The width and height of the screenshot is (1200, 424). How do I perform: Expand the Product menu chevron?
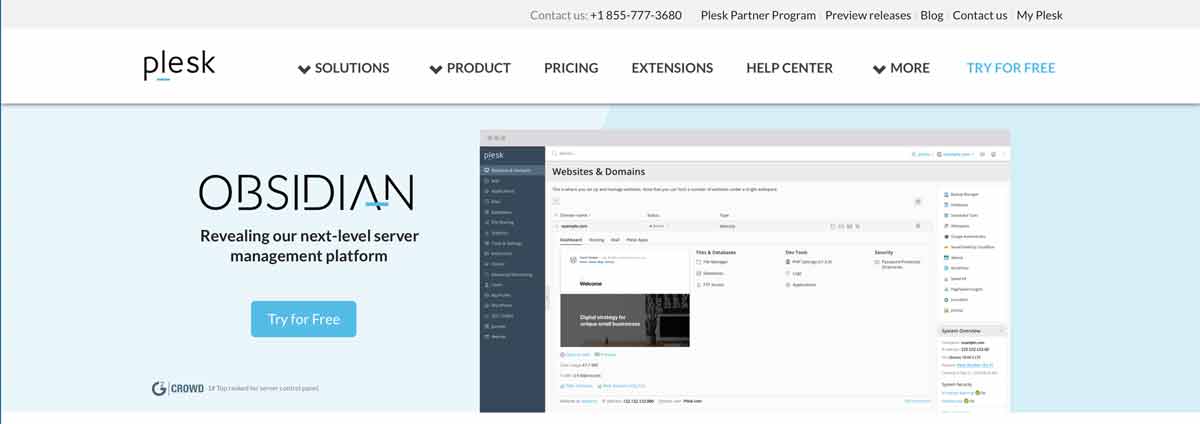(x=436, y=69)
